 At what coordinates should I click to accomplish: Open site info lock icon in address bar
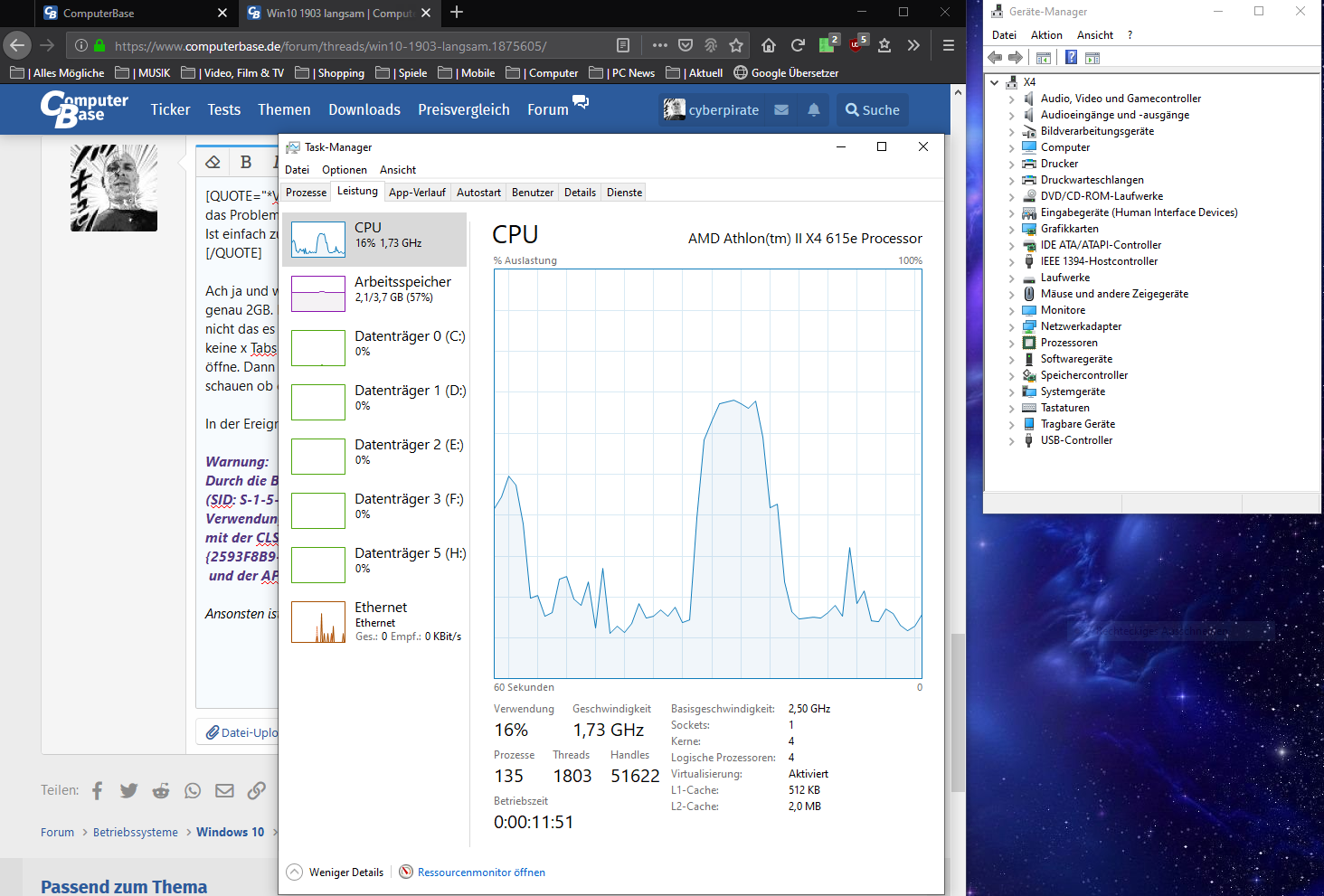click(99, 45)
